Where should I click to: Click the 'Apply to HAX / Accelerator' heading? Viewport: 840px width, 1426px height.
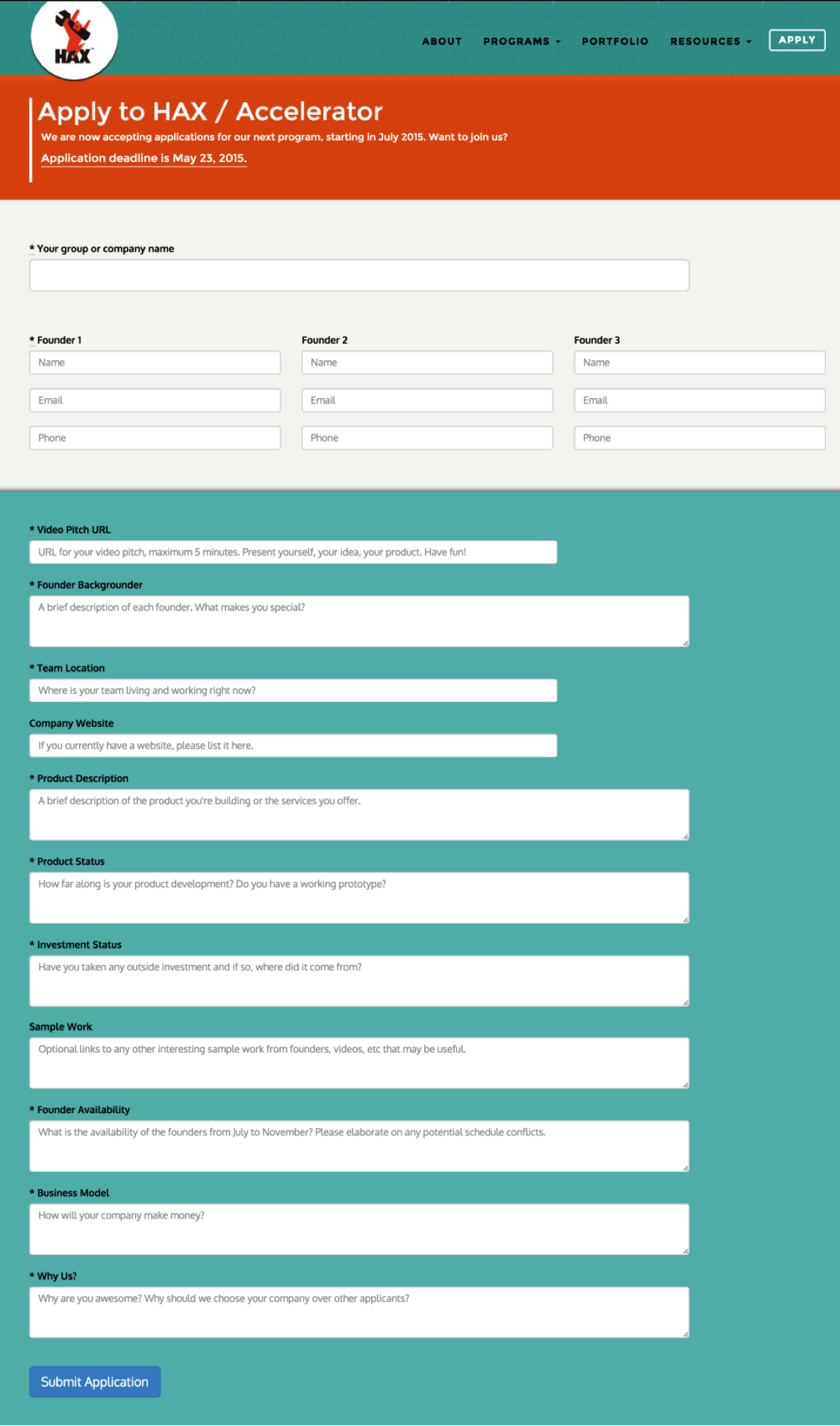point(210,111)
